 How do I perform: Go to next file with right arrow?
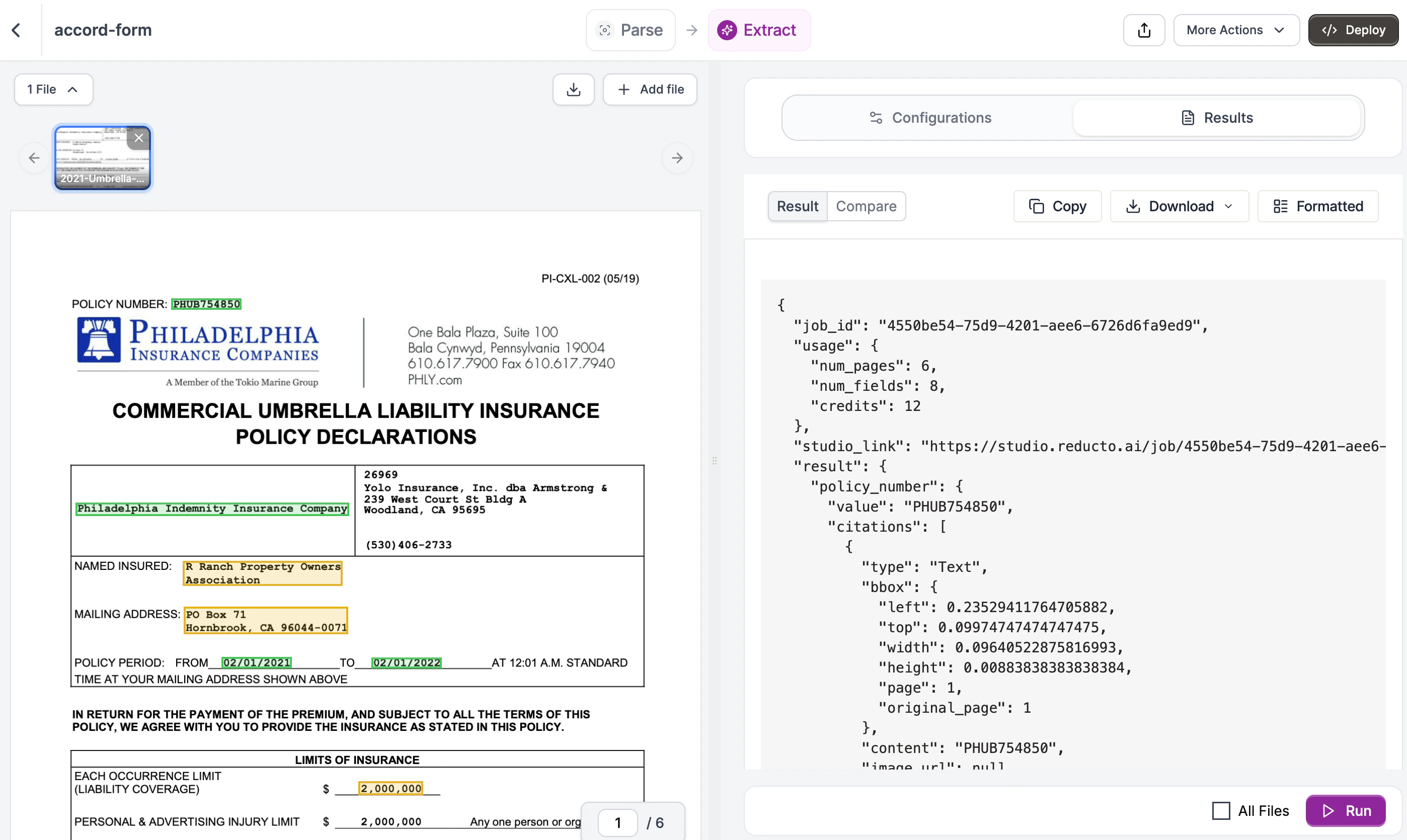677,158
